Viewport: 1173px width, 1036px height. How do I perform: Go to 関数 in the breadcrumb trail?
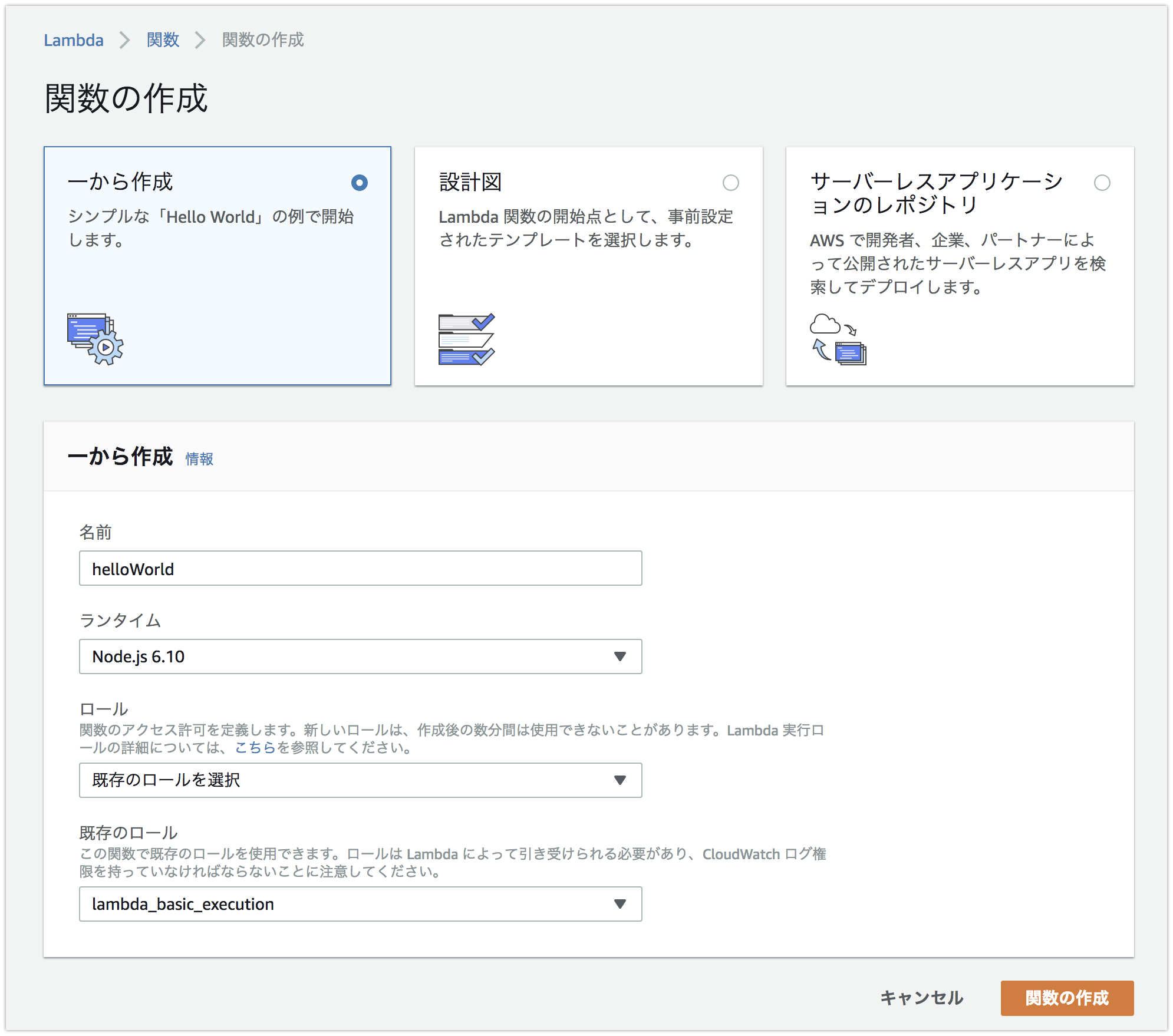163,40
